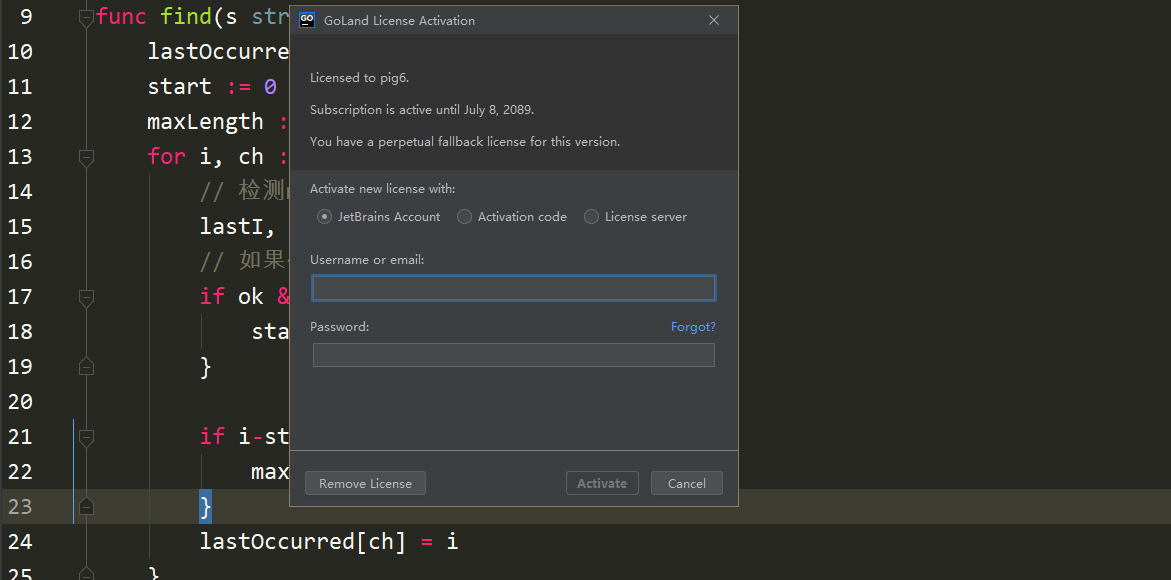
Task: Click the highlighted closing brace on line 23
Action: pyautogui.click(x=205, y=507)
